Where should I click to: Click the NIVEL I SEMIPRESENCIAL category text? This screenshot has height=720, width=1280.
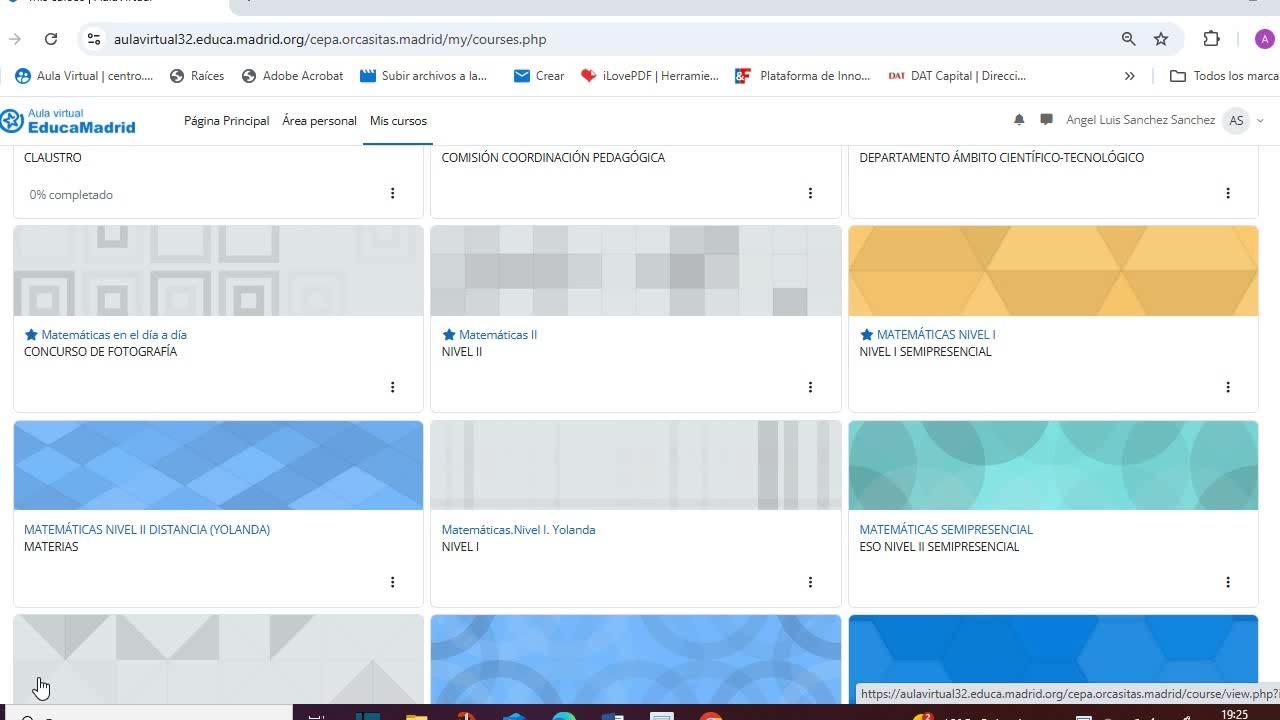point(926,352)
